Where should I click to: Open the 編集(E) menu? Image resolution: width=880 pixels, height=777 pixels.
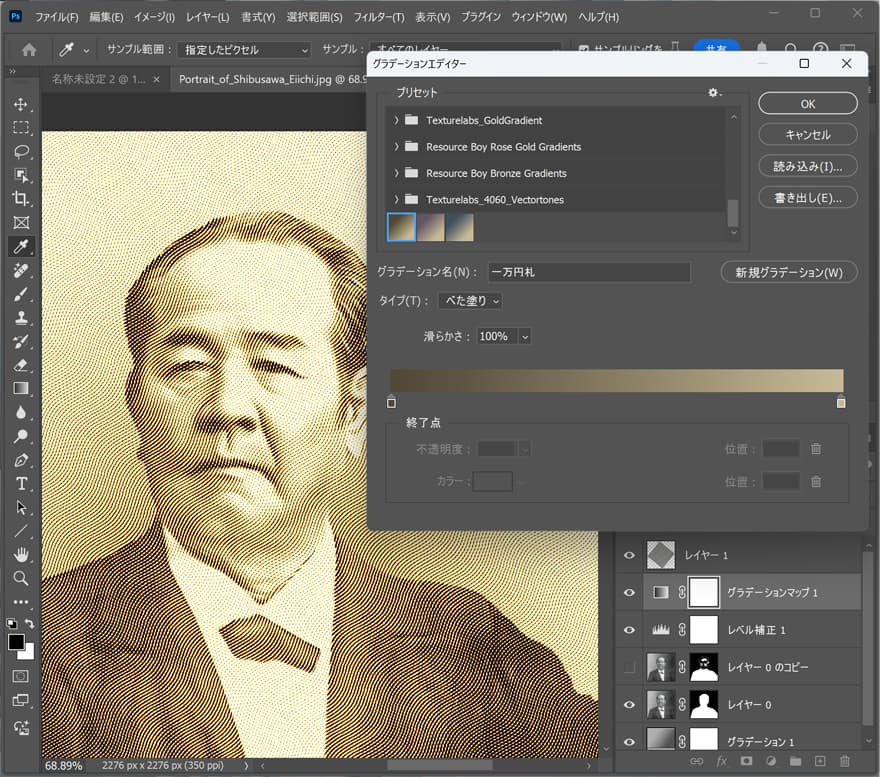click(x=106, y=17)
